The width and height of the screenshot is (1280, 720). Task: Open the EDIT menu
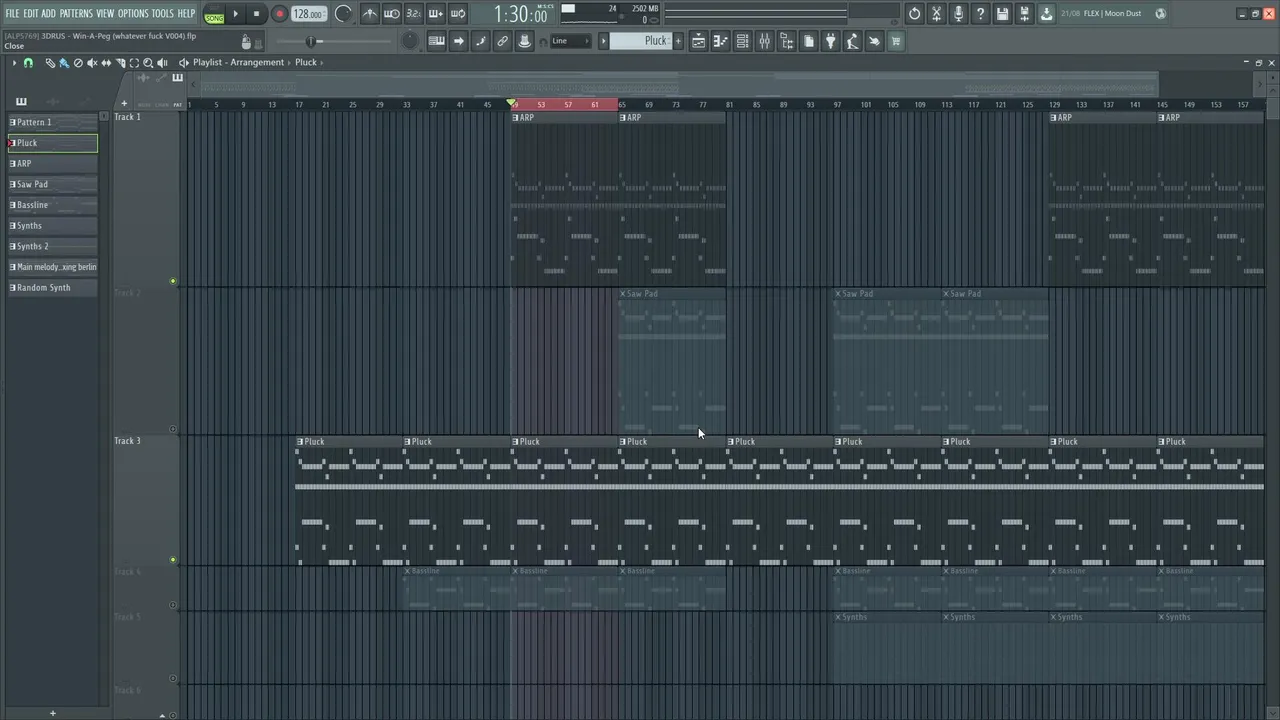[x=31, y=13]
